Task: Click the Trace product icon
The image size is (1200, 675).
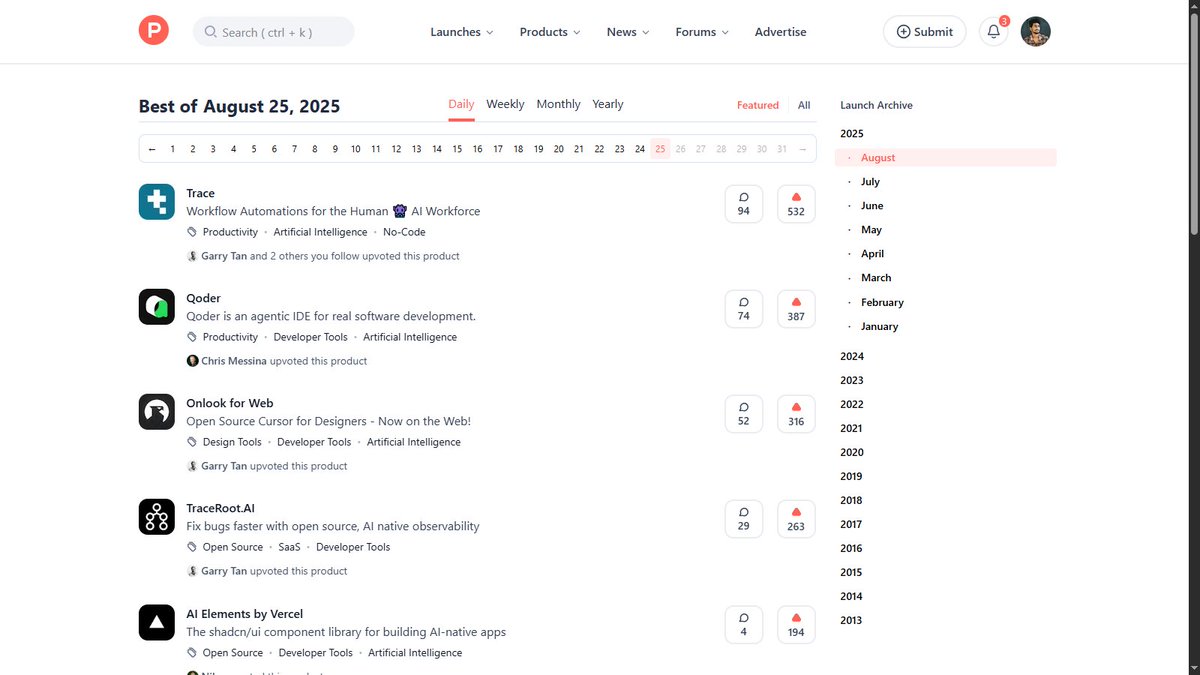Action: 156,202
